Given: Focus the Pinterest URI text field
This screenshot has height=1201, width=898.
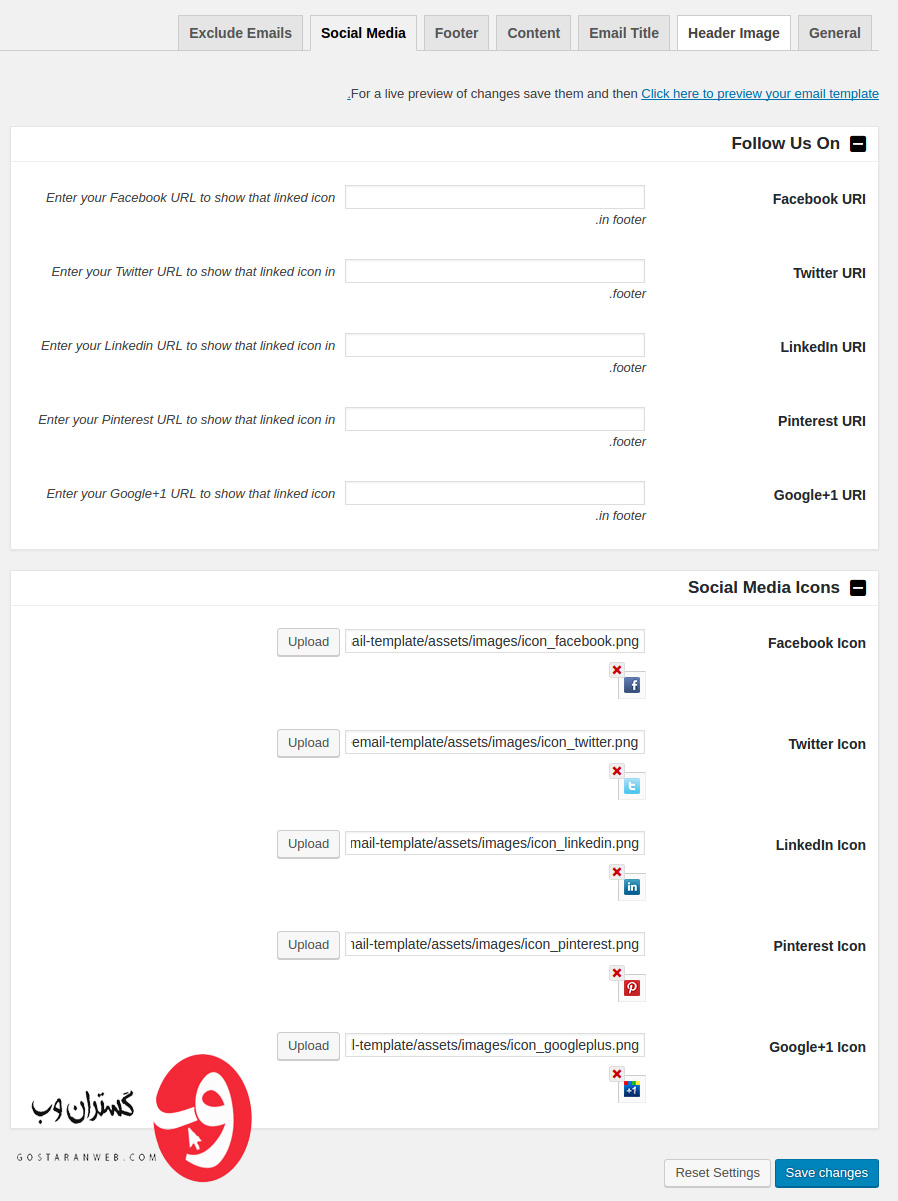Looking at the screenshot, I should coord(495,419).
